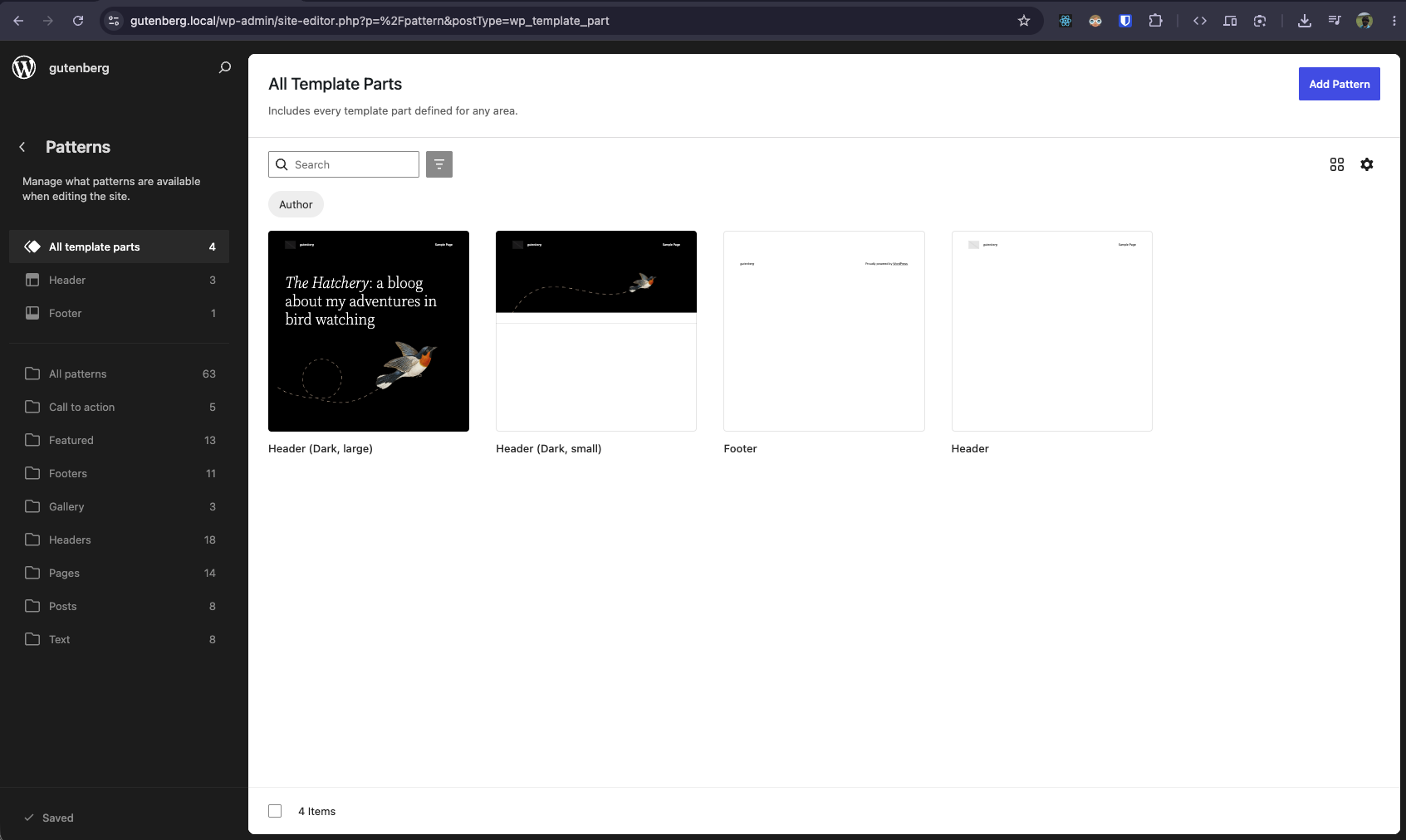Click the browser forward arrow
This screenshot has width=1406, height=840.
48,21
